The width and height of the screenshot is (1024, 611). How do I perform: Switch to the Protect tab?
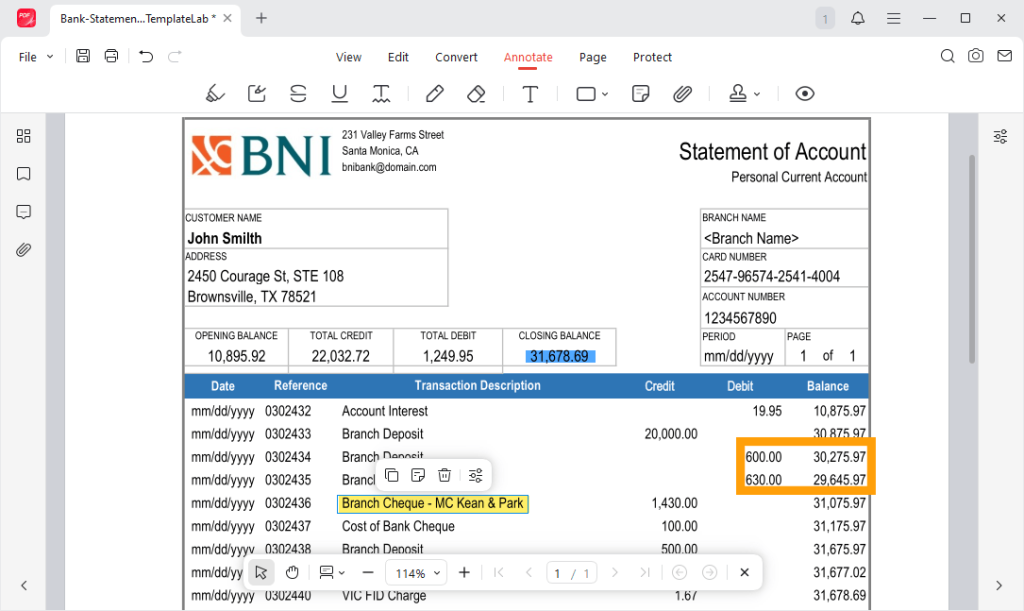[652, 57]
